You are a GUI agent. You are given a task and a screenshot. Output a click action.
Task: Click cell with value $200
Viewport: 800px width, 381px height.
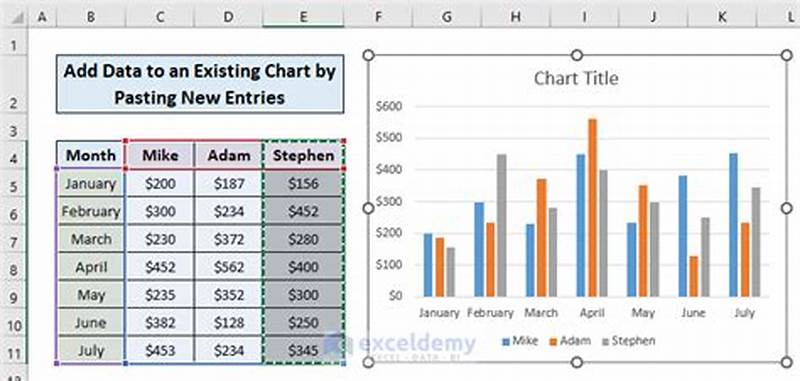pos(160,184)
